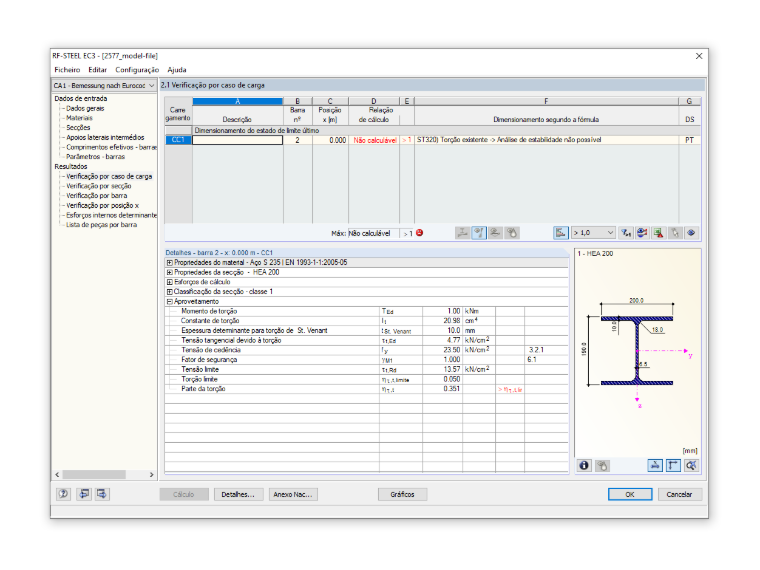Screen dimensions: 760x570
Task: Expand Esforços de cálculo row
Action: pos(170,282)
